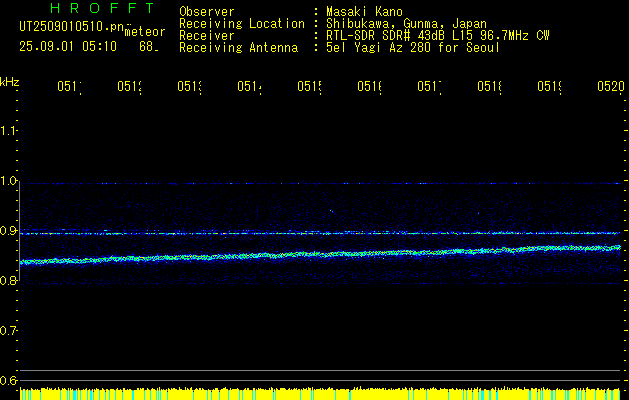Screen dimensions: 629x400
Task: Click the kHz axis unit label
Action: pyautogui.click(x=10, y=82)
